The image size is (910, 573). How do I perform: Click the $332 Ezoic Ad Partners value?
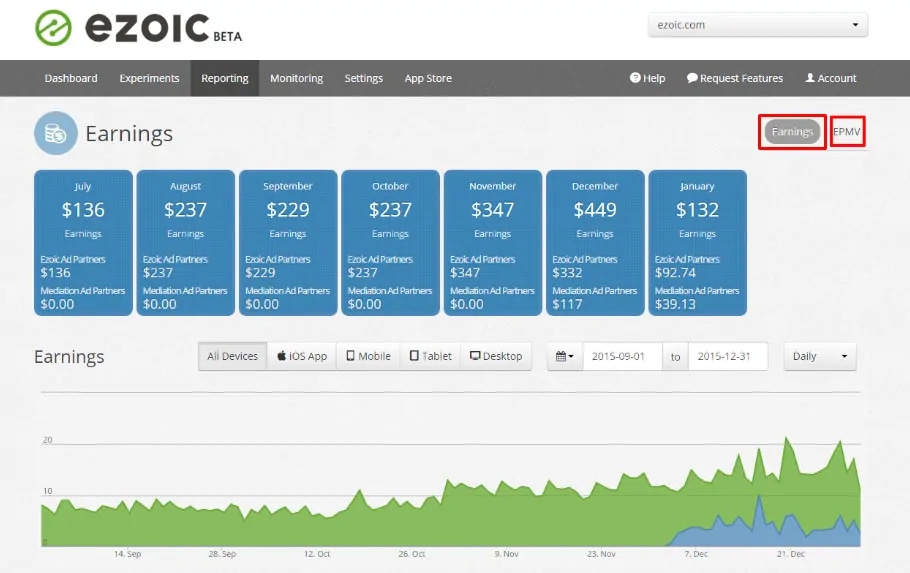567,272
